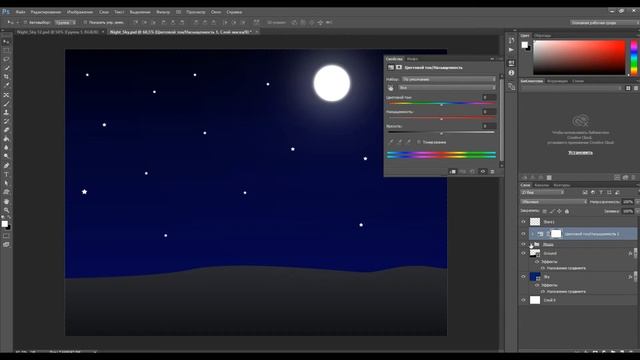Select the Blur tool

coord(6,148)
